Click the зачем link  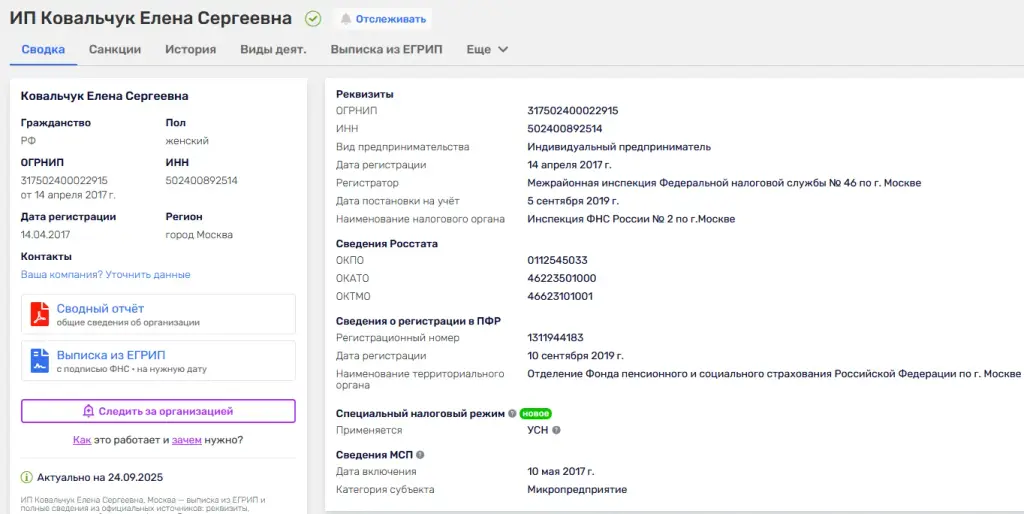coord(187,440)
